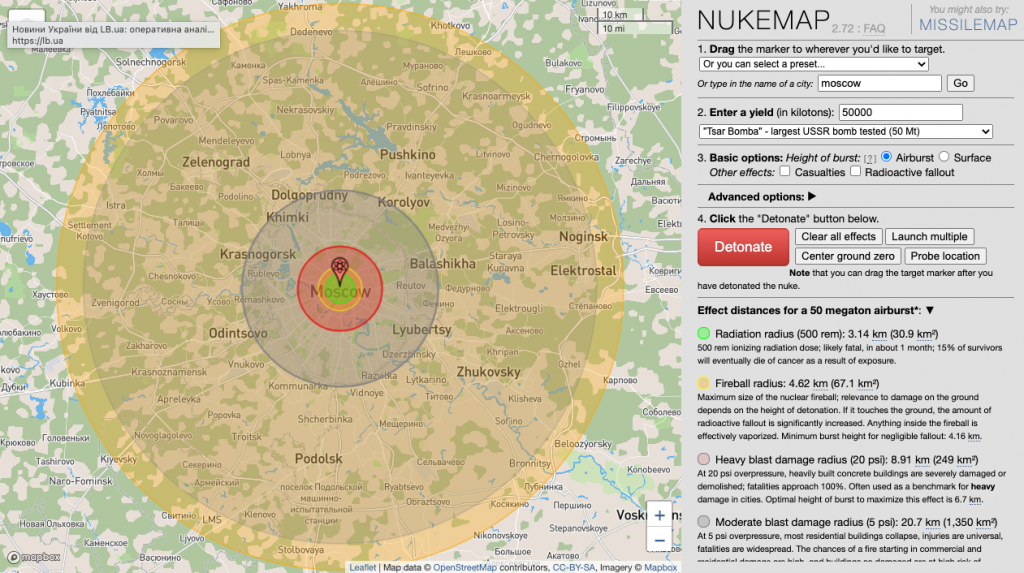Viewport: 1024px width, 573px height.
Task: Click the NUKEMAP title heading
Action: pyautogui.click(x=763, y=20)
